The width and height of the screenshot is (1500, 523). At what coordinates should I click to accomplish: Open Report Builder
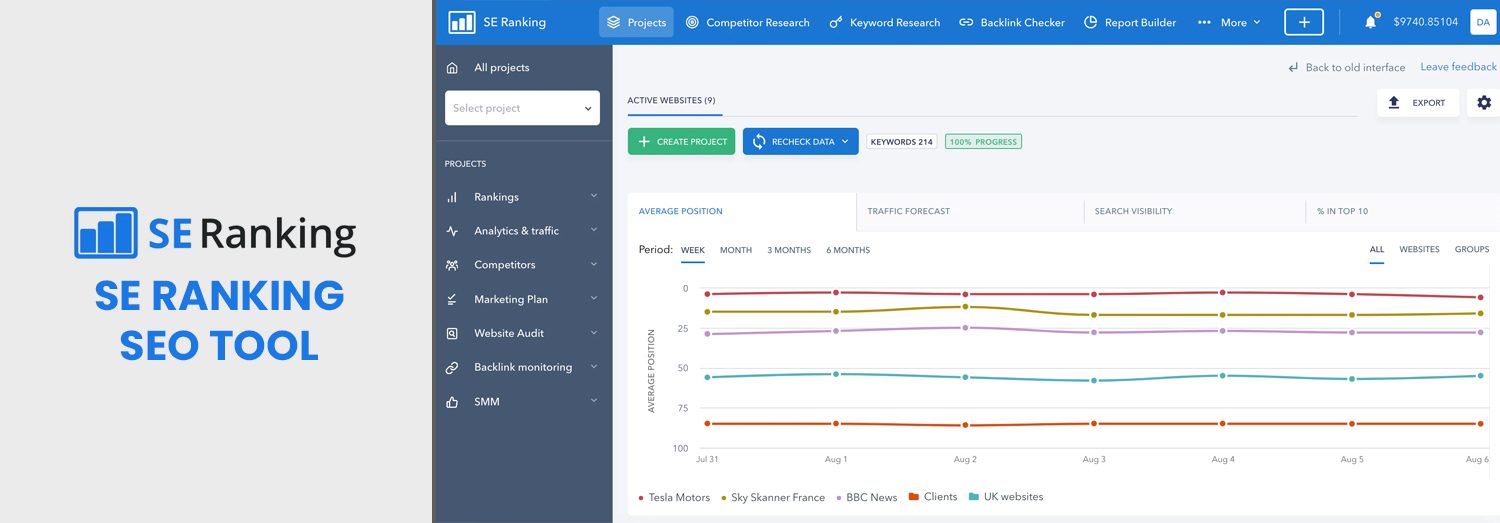pyautogui.click(x=1130, y=22)
